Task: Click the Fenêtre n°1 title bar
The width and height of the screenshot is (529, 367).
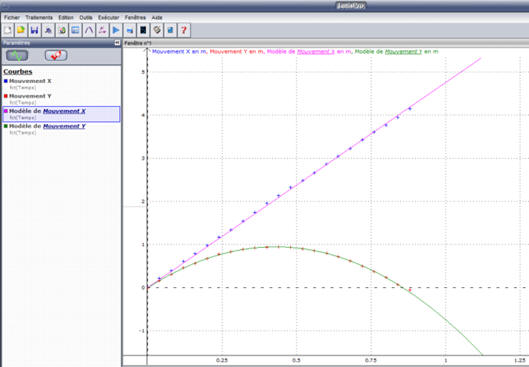Action: 325,43
